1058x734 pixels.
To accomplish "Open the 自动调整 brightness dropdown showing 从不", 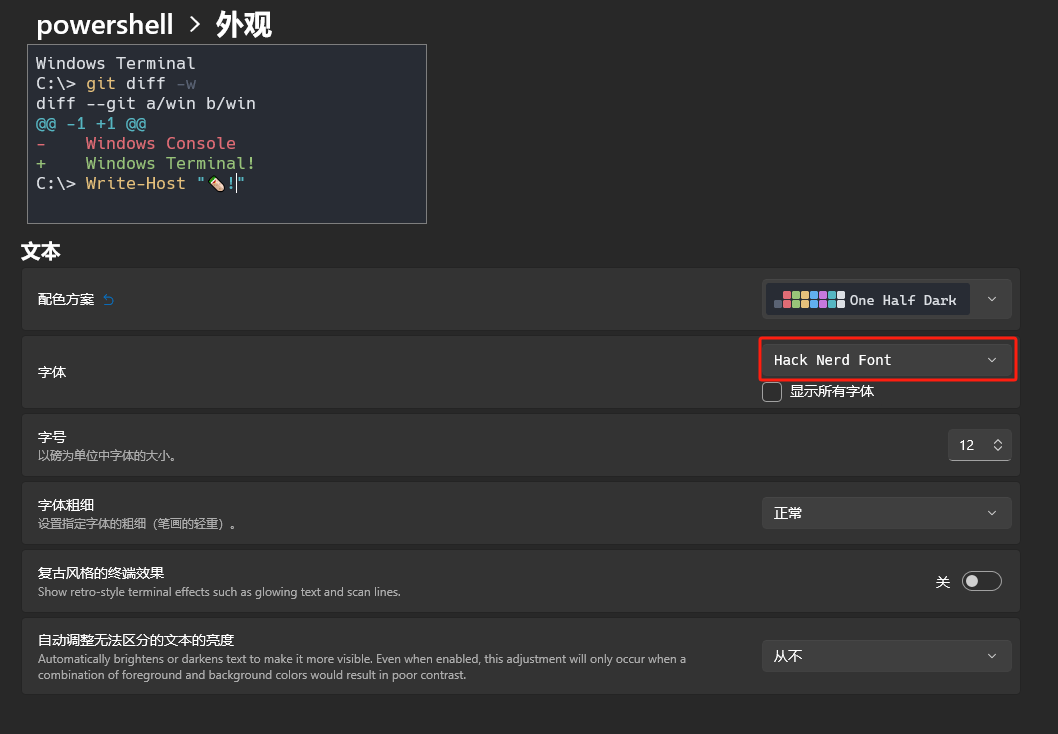I will click(x=886, y=656).
